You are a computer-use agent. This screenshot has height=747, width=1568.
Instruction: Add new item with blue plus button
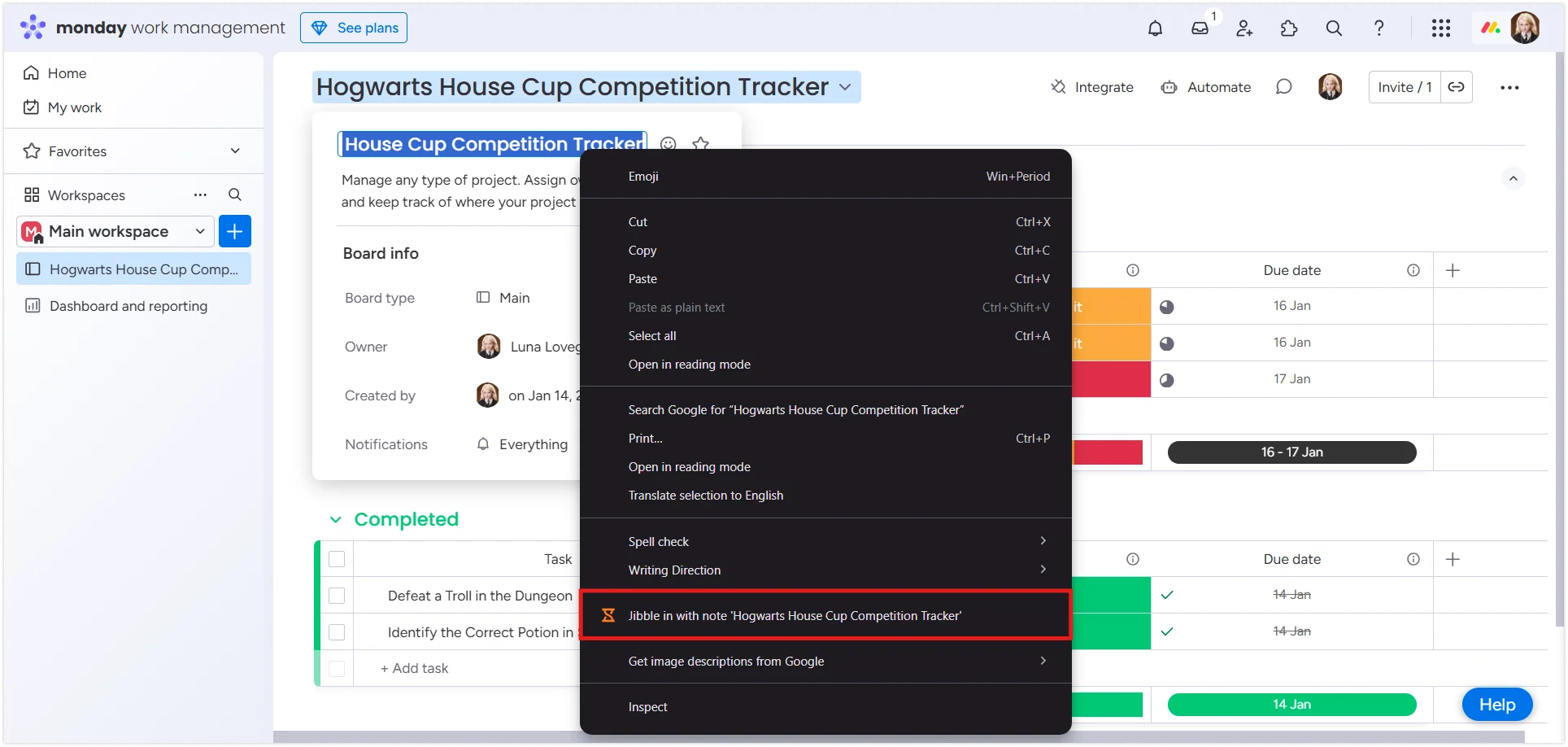tap(235, 231)
